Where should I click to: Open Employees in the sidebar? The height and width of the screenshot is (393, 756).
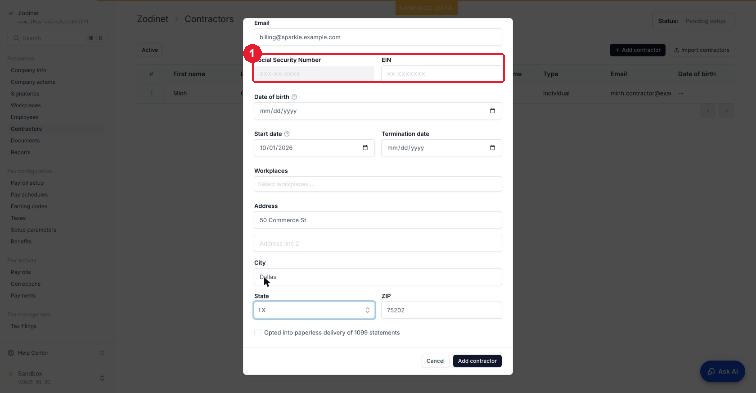24,117
